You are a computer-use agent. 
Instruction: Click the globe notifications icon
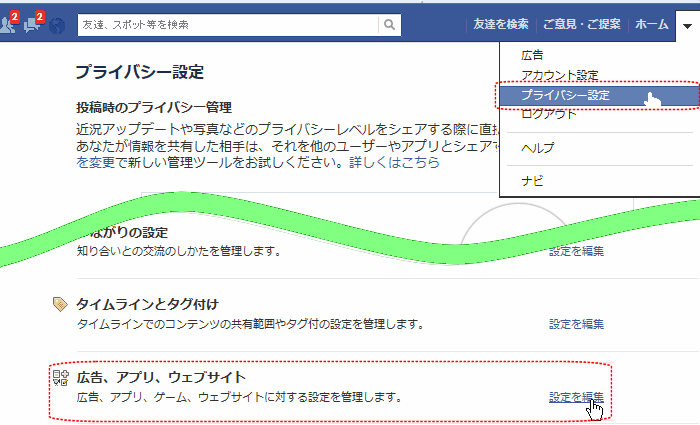[57, 24]
